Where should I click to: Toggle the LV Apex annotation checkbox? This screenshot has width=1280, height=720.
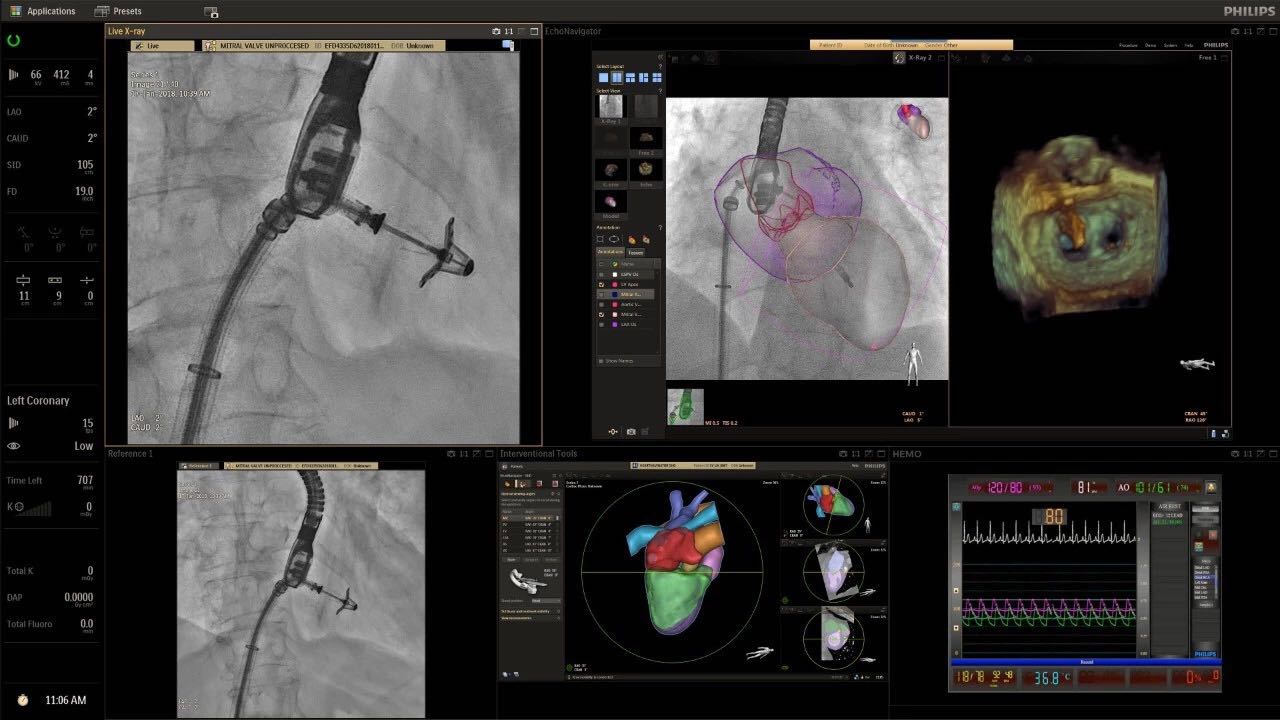601,285
